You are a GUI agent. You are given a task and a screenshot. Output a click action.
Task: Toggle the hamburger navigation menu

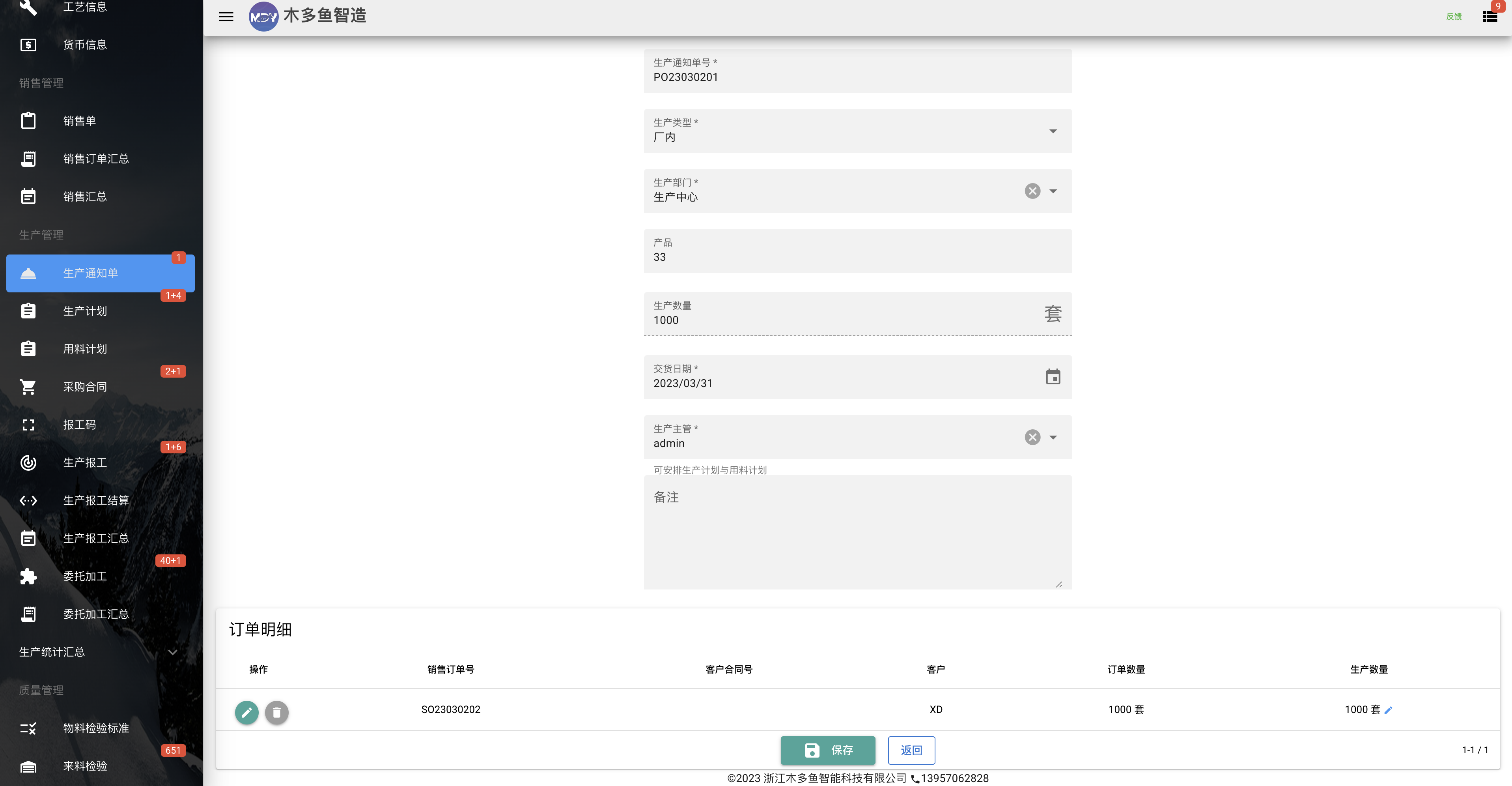pos(226,17)
